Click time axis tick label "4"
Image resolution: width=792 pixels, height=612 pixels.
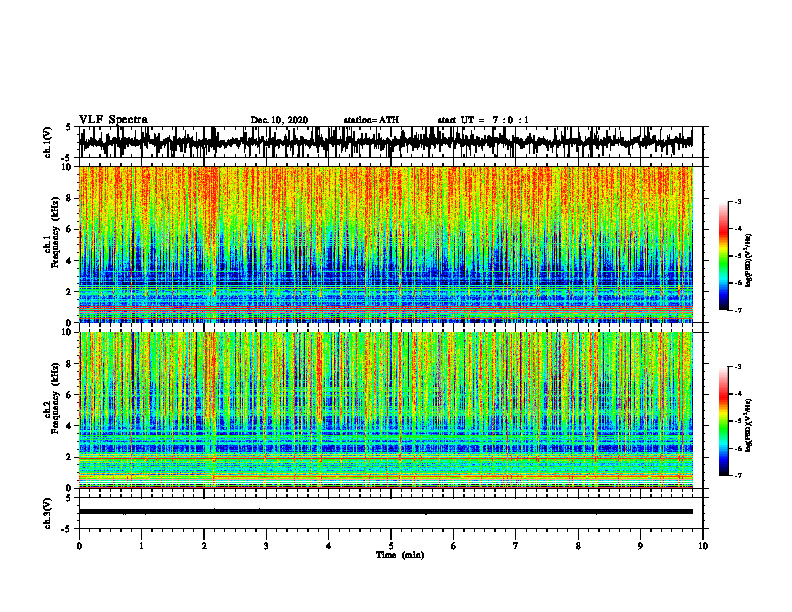(329, 546)
